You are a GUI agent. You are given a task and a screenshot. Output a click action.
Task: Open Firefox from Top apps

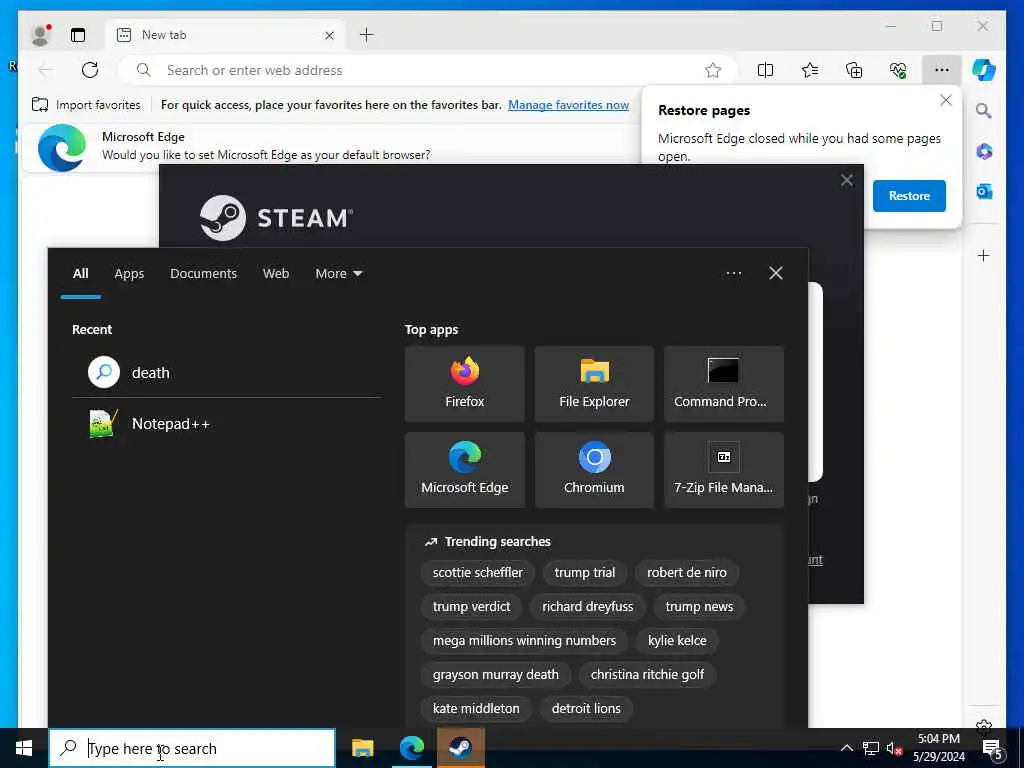pyautogui.click(x=464, y=383)
